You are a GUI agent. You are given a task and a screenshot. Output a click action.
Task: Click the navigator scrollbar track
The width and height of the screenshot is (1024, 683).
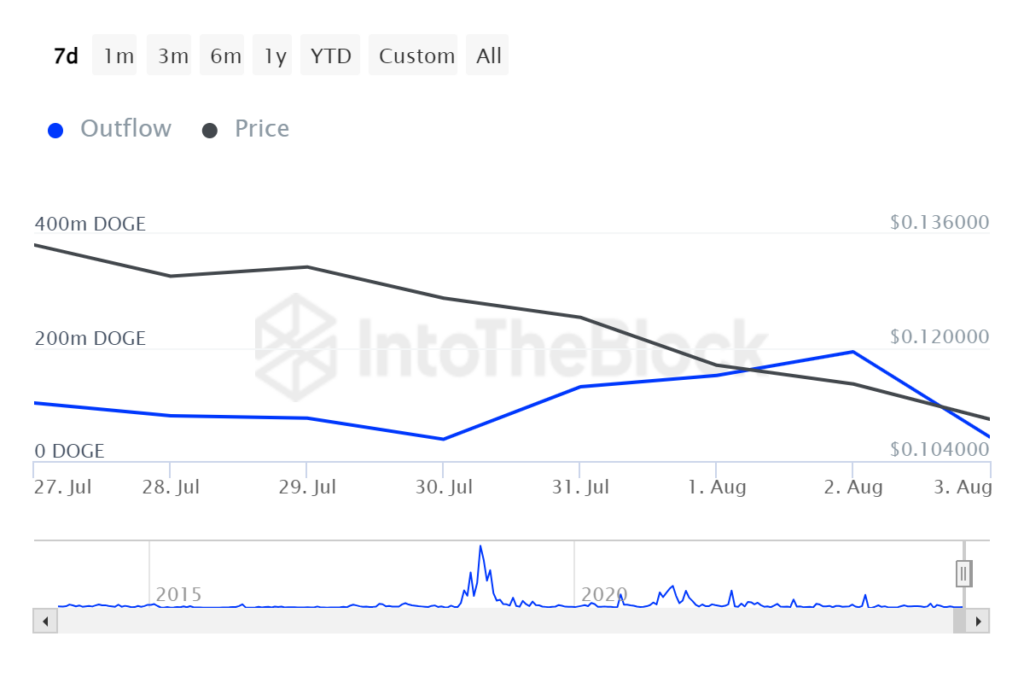pyautogui.click(x=500, y=621)
